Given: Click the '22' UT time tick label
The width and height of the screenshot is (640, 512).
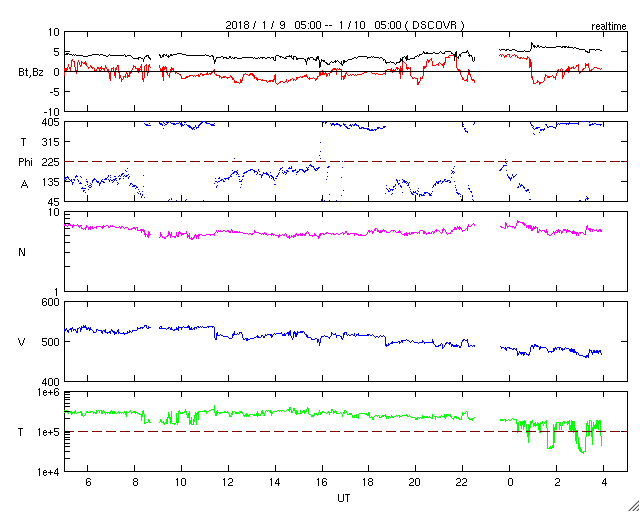Looking at the screenshot, I should click(462, 483).
